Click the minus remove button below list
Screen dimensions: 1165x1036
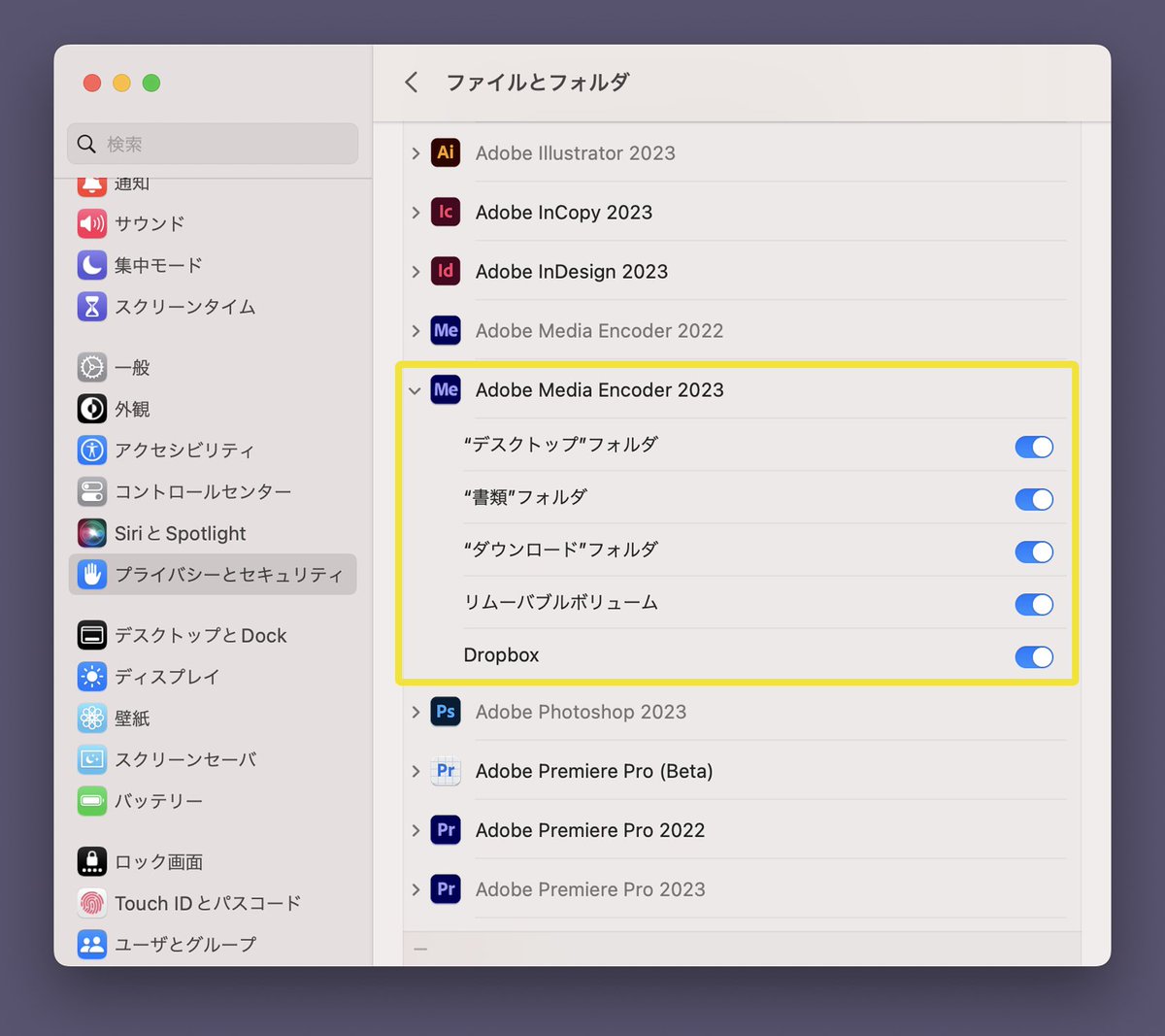pos(420,949)
